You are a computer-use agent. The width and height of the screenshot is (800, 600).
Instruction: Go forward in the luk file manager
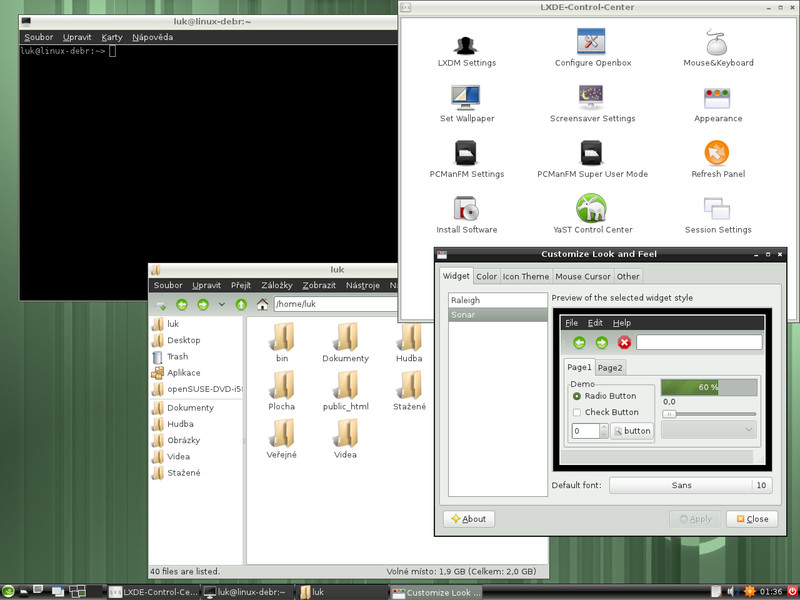(203, 305)
